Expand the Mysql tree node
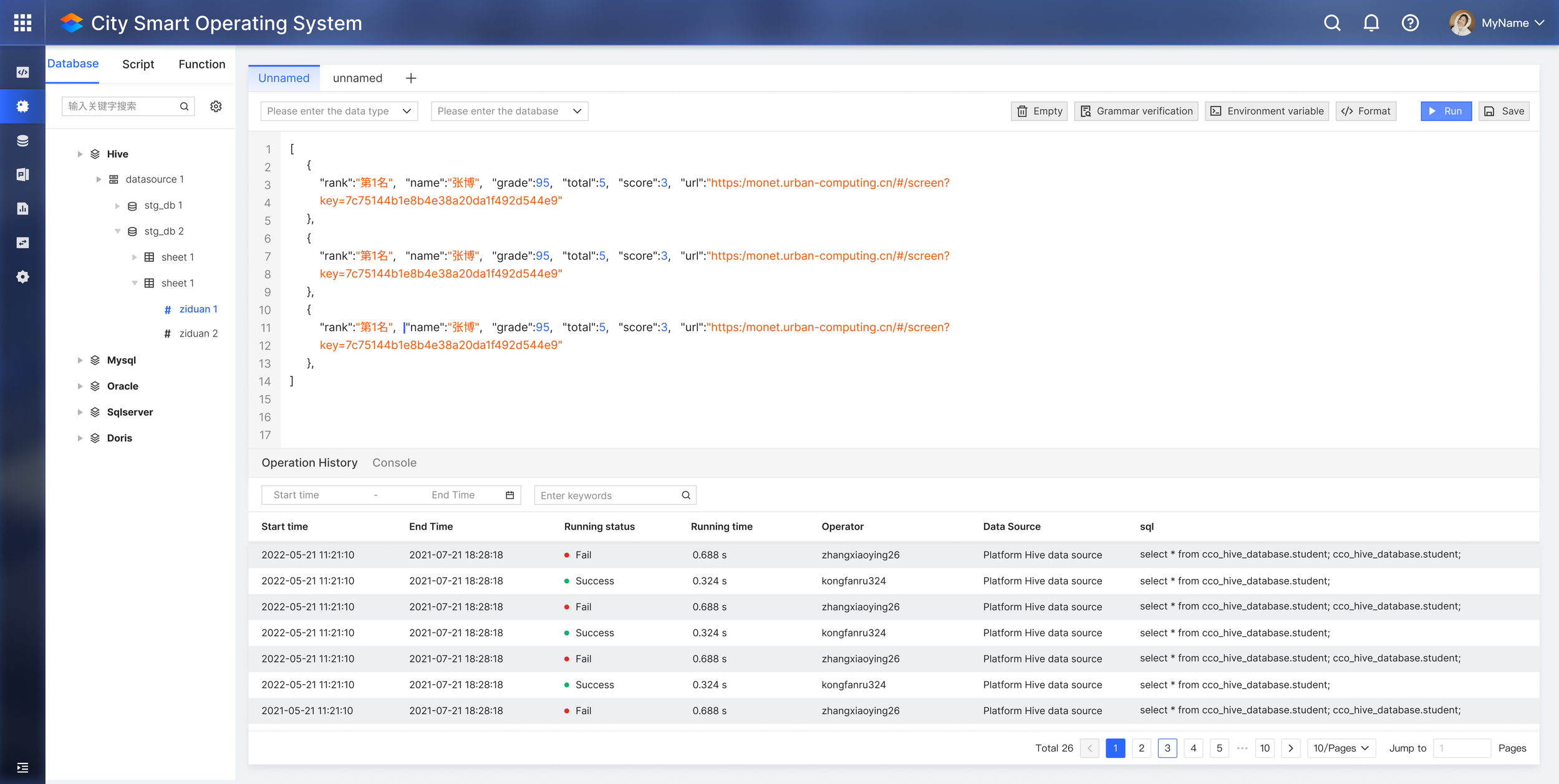Viewport: 1559px width, 784px height. pyautogui.click(x=80, y=360)
